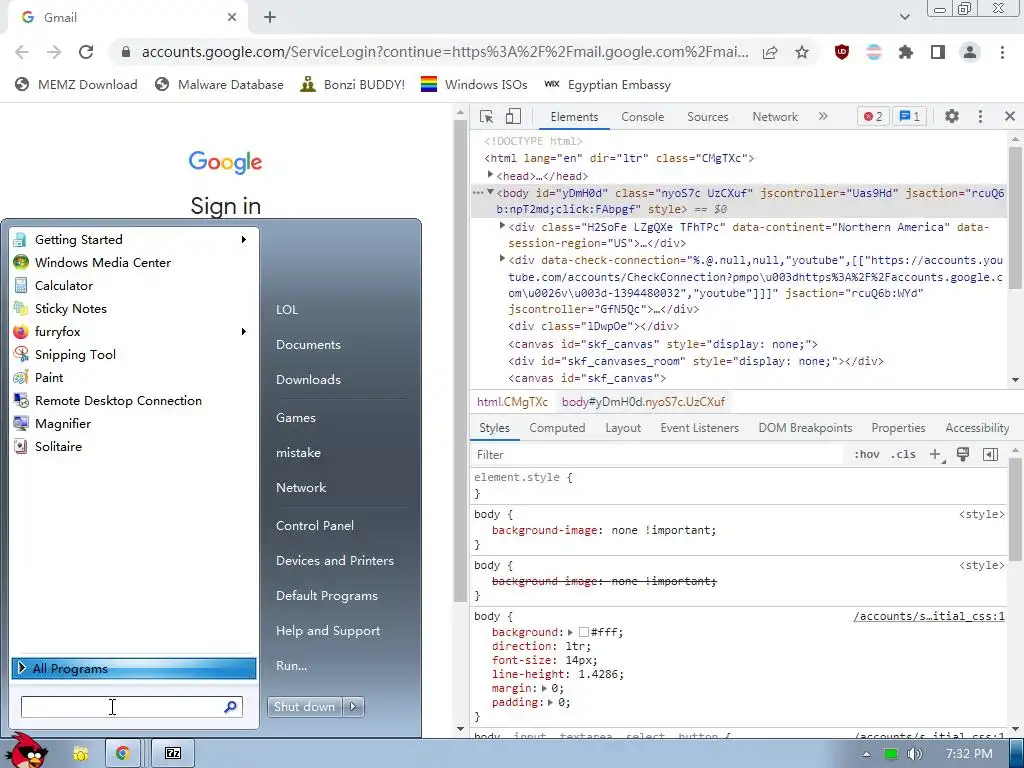Screen dimensions: 1024x768
Task: Open DevTools settings gear
Action: click(x=952, y=116)
